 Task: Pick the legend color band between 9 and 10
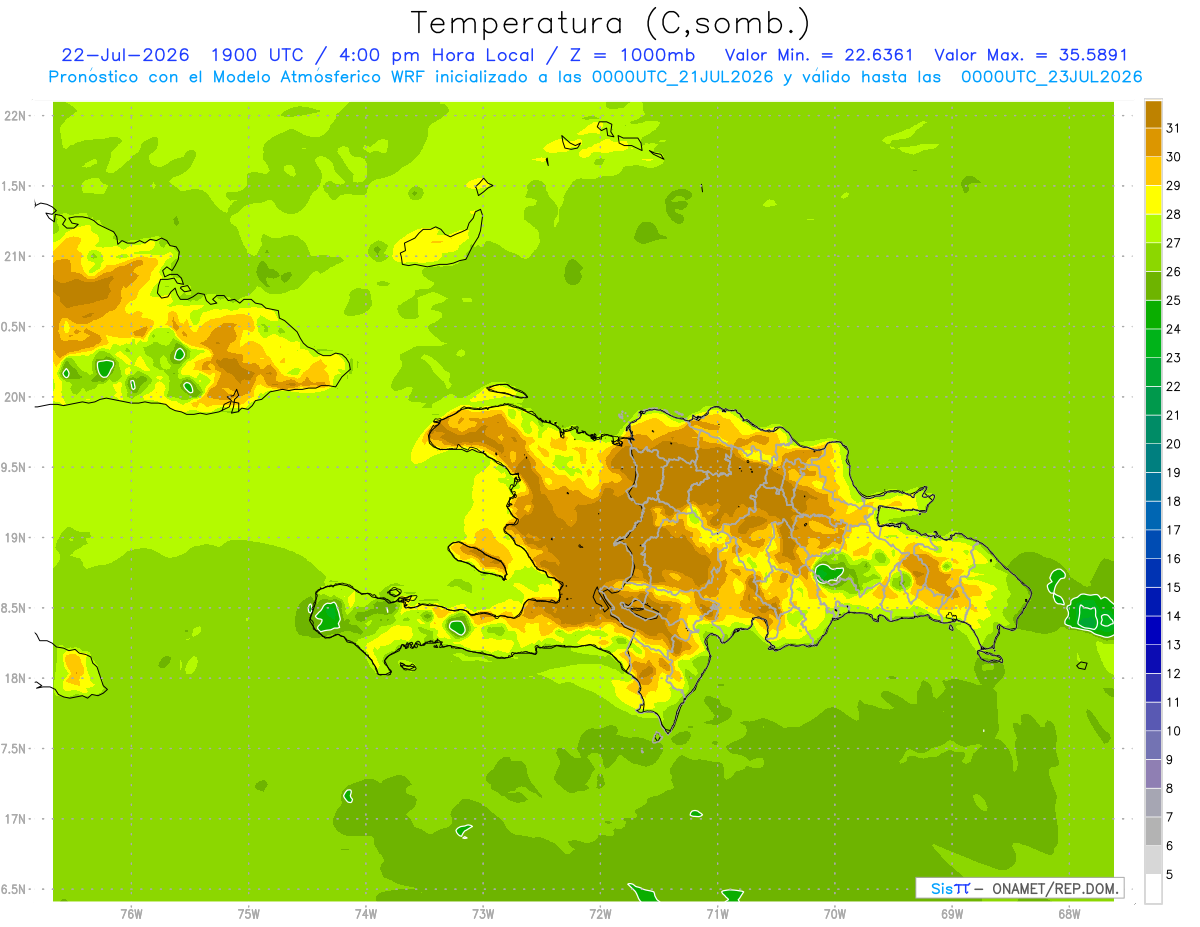1153,746
